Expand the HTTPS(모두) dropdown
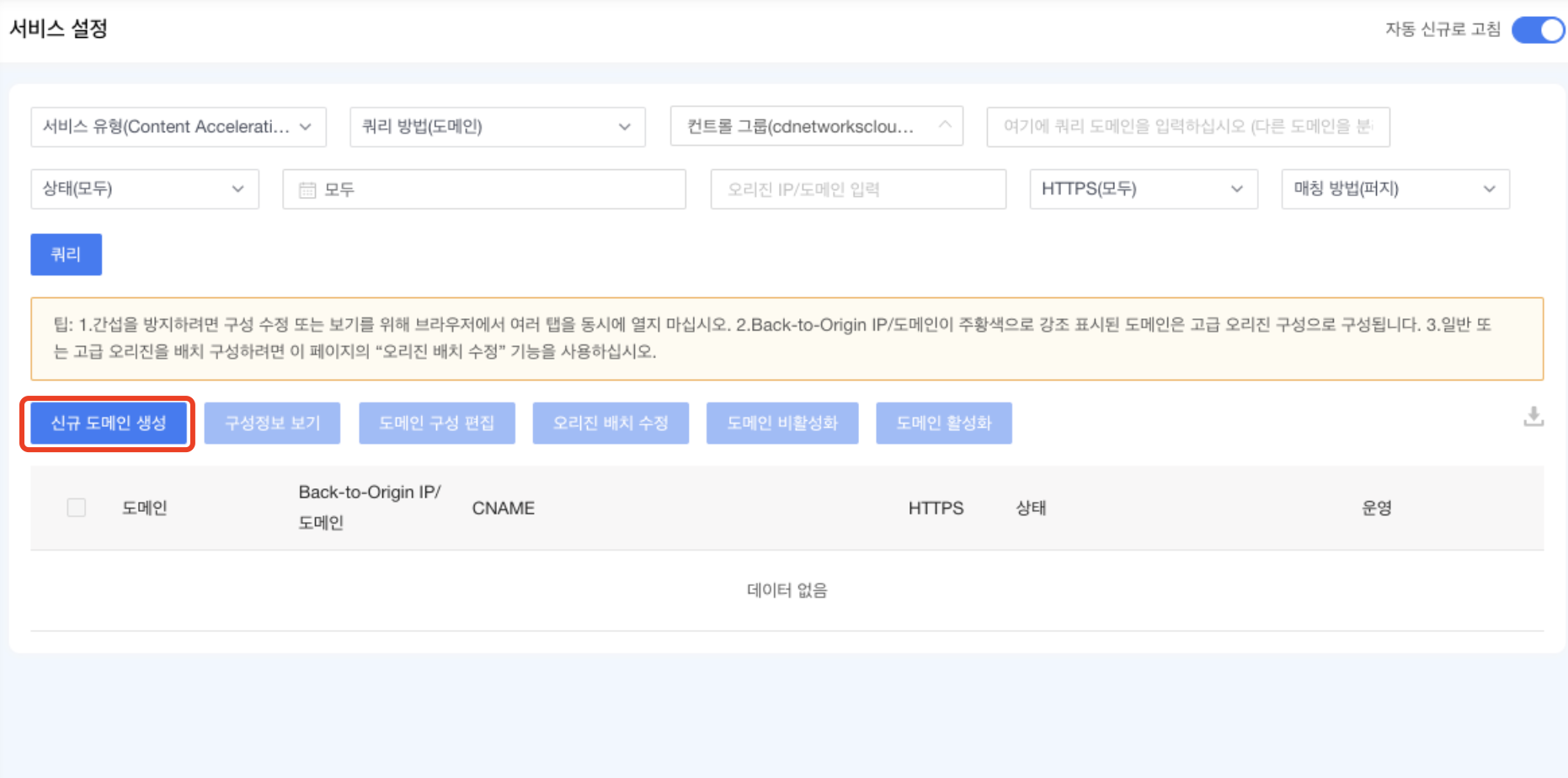Viewport: 1568px width, 778px height. pyautogui.click(x=1143, y=189)
